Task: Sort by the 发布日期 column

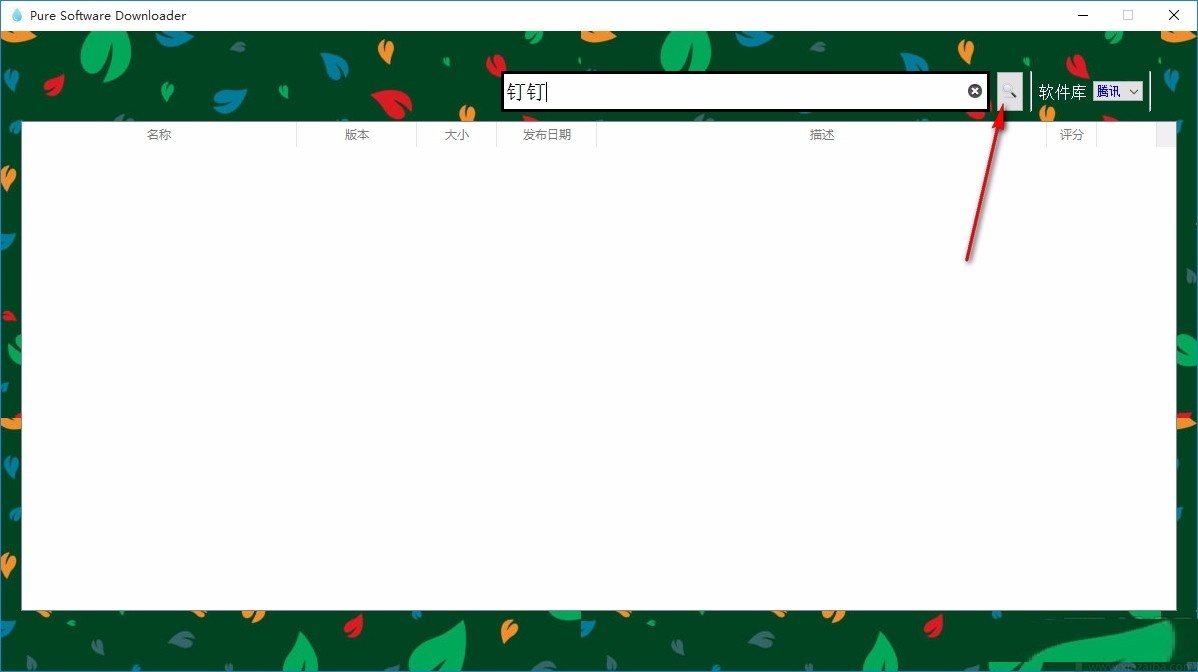Action: point(546,134)
